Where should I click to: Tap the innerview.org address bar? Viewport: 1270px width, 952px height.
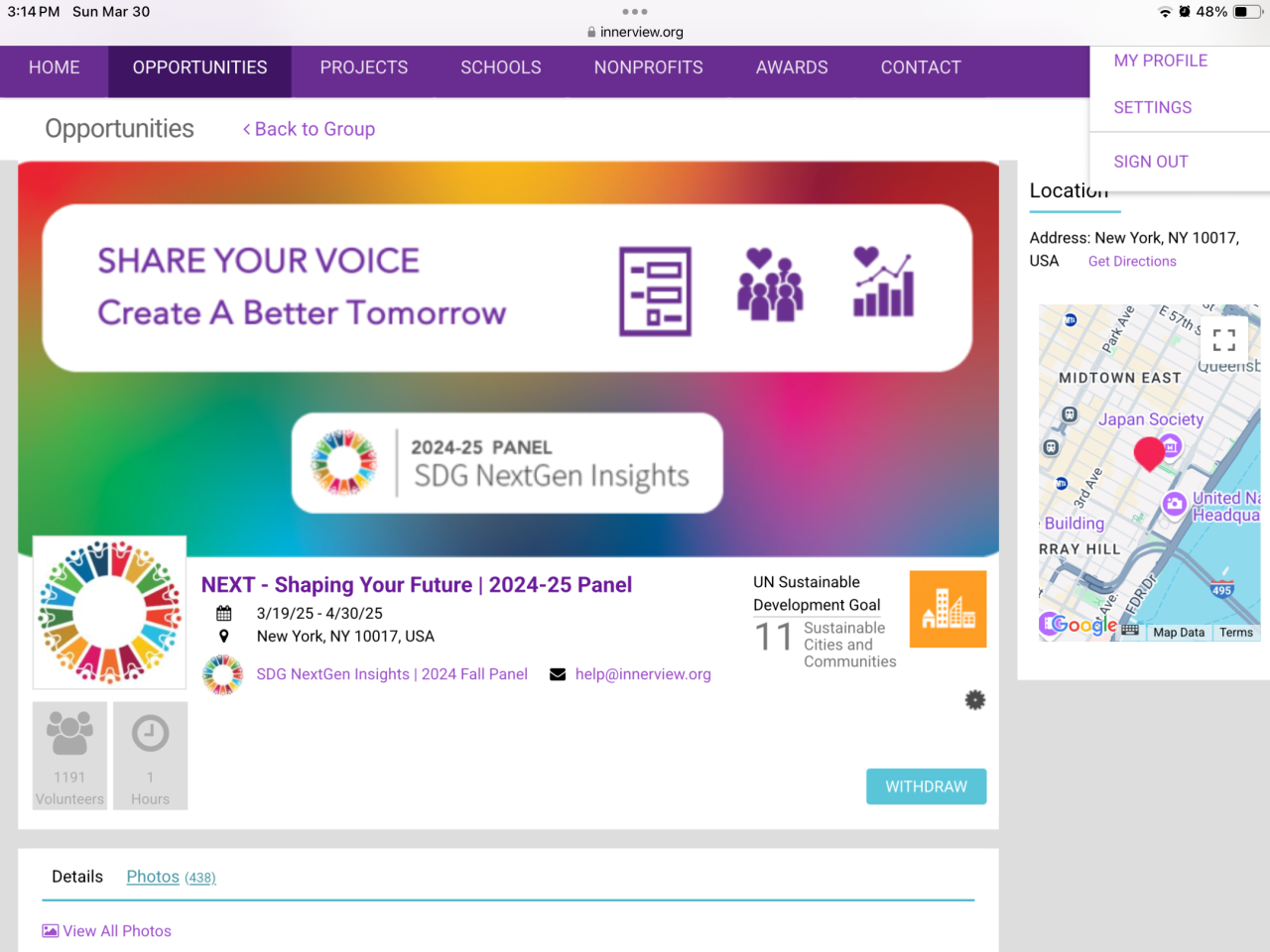[x=635, y=32]
